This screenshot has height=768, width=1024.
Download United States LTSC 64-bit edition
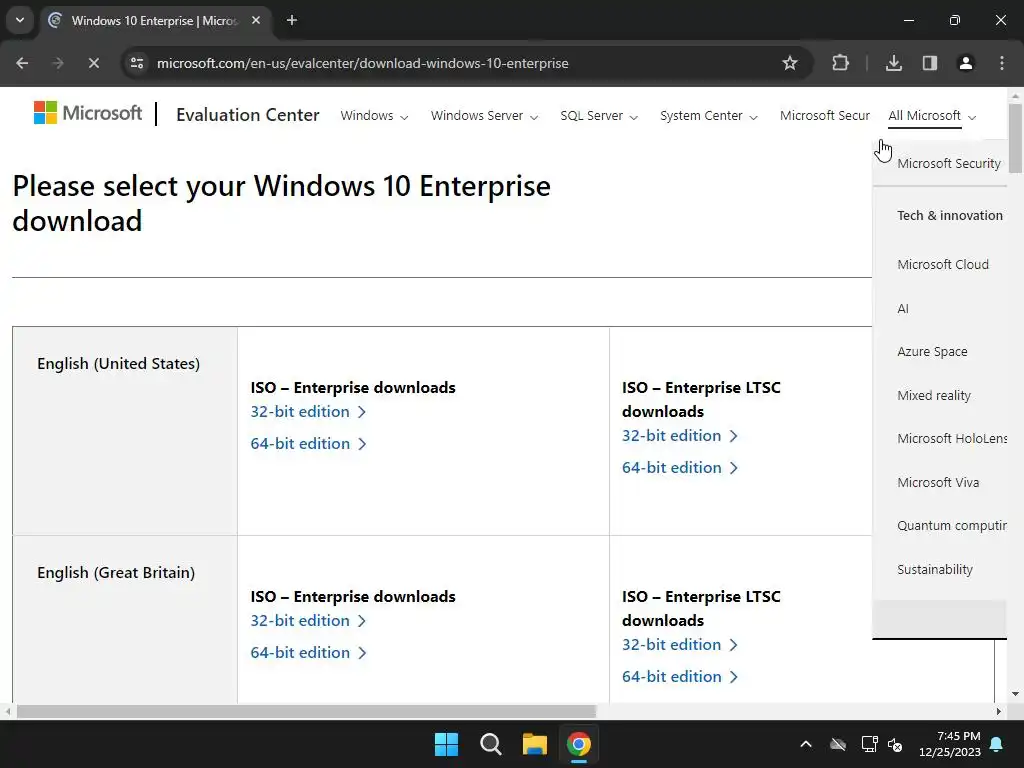tap(679, 468)
